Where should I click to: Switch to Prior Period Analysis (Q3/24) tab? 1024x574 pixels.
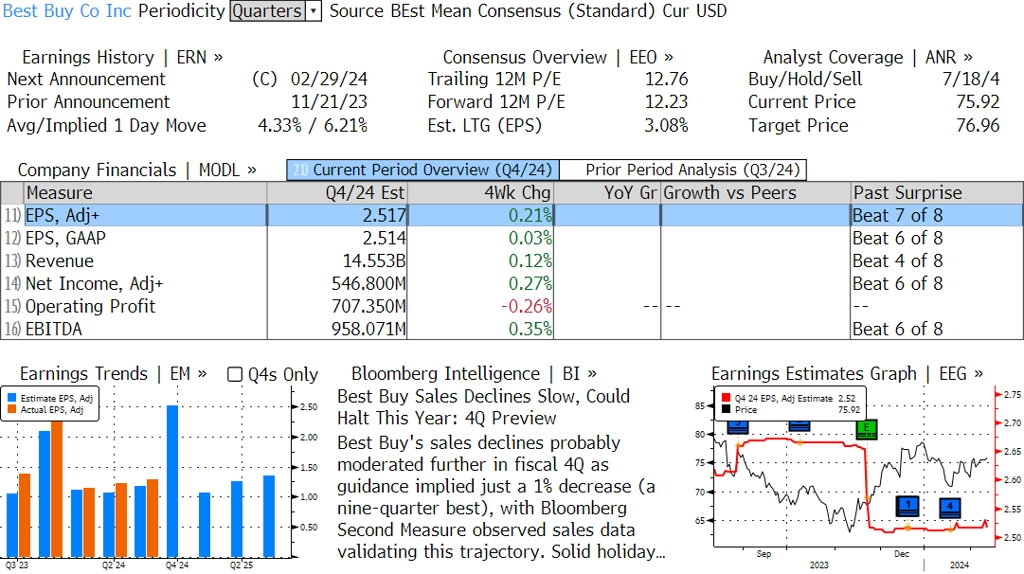(x=684, y=170)
